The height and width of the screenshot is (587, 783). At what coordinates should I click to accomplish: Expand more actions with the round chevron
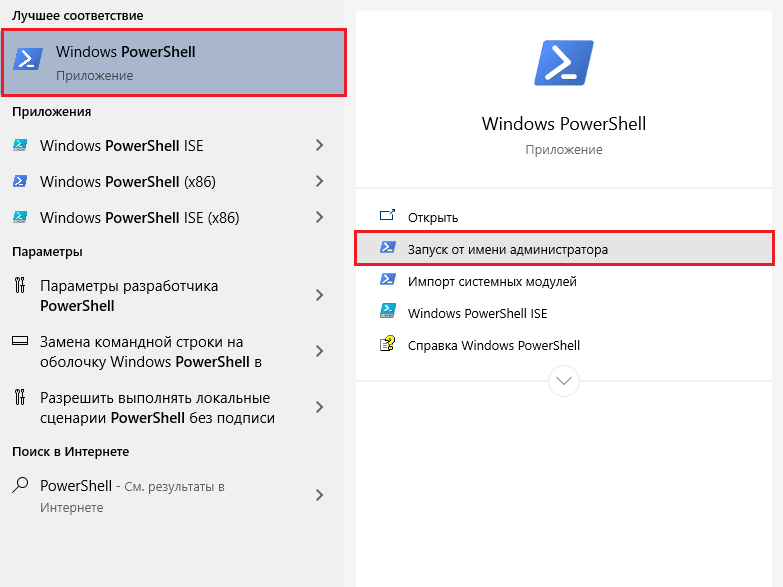tap(564, 381)
